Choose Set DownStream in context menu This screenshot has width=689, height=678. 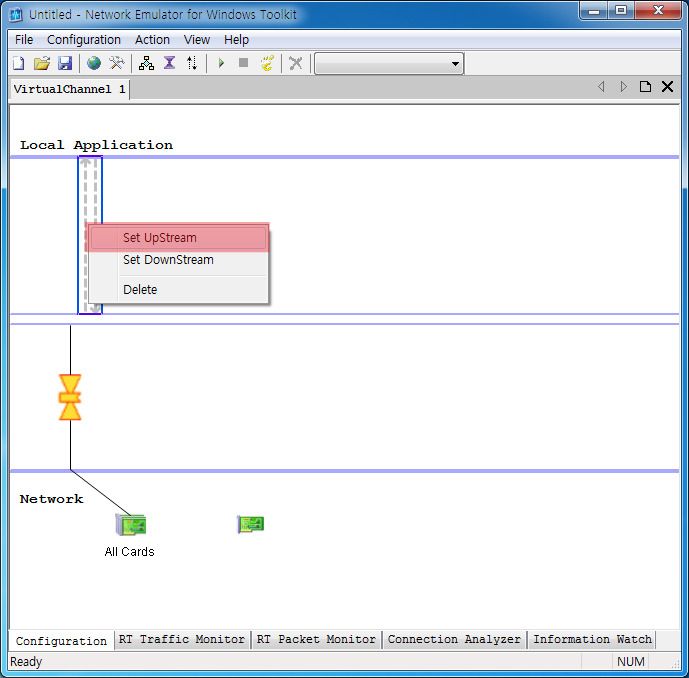[x=178, y=260]
